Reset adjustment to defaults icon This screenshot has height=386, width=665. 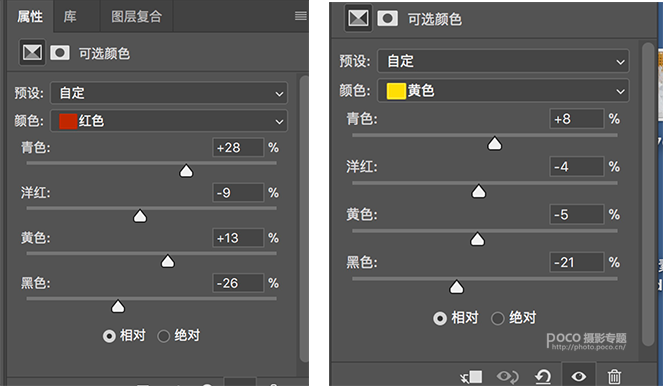543,377
